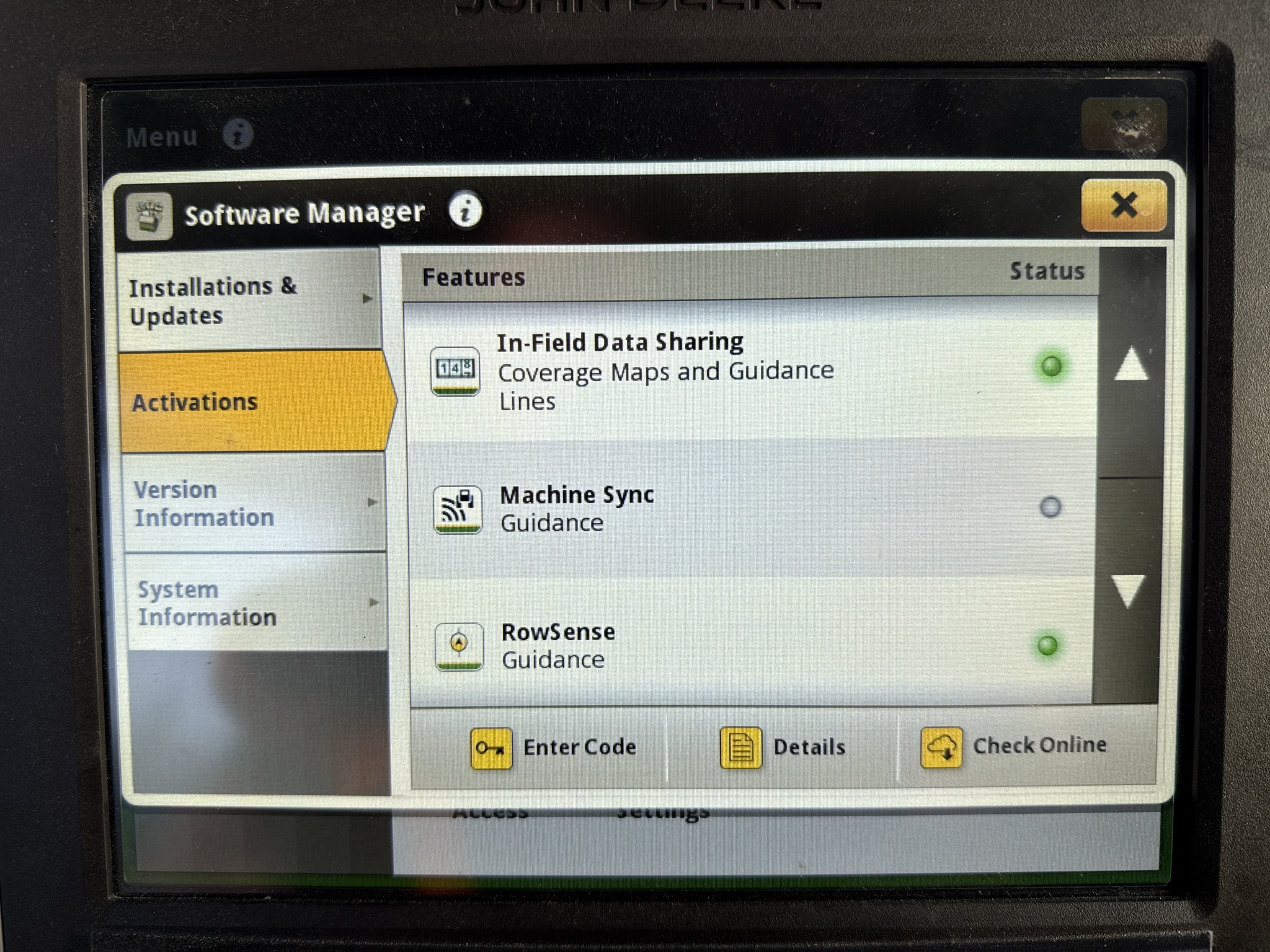Click the In-Field Data Sharing icon
Image resolution: width=1270 pixels, height=952 pixels.
click(x=455, y=371)
